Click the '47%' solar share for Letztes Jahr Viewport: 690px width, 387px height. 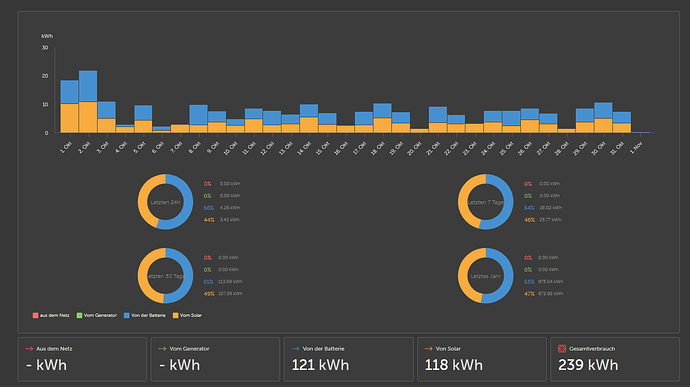click(529, 294)
